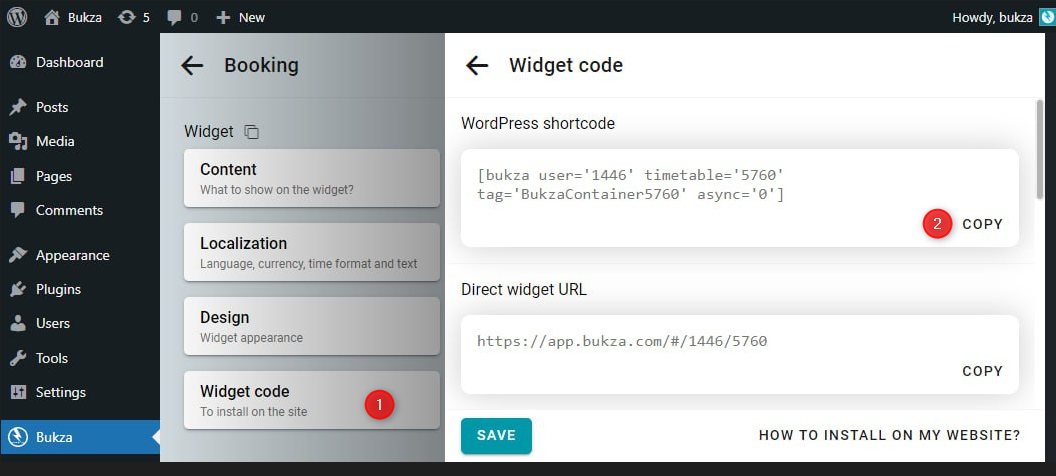Add new content via the New button
This screenshot has width=1056, height=476.
(241, 17)
